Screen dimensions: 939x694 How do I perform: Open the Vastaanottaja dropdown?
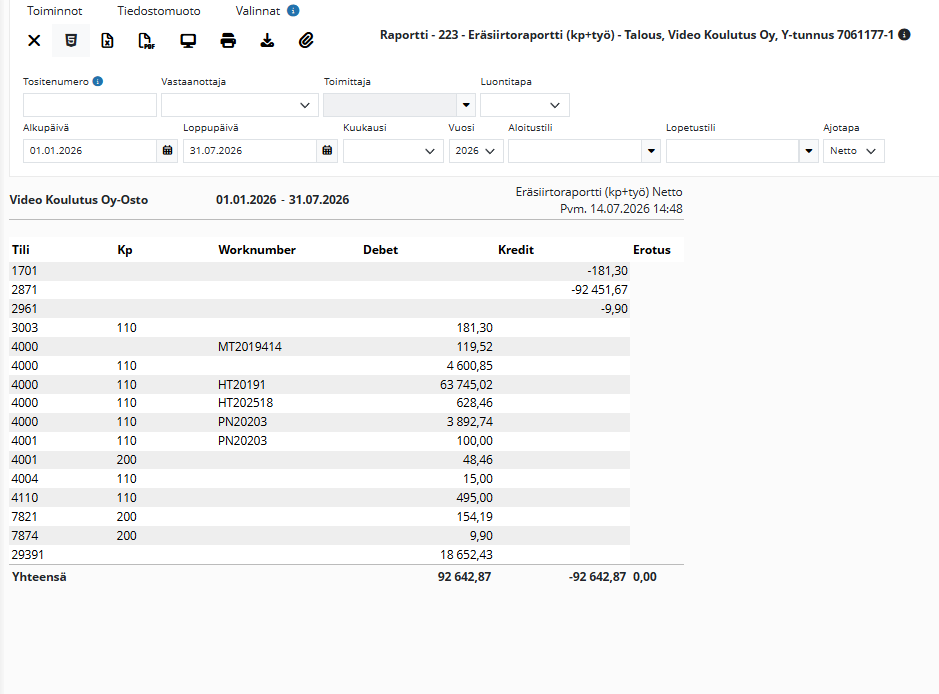[x=240, y=105]
